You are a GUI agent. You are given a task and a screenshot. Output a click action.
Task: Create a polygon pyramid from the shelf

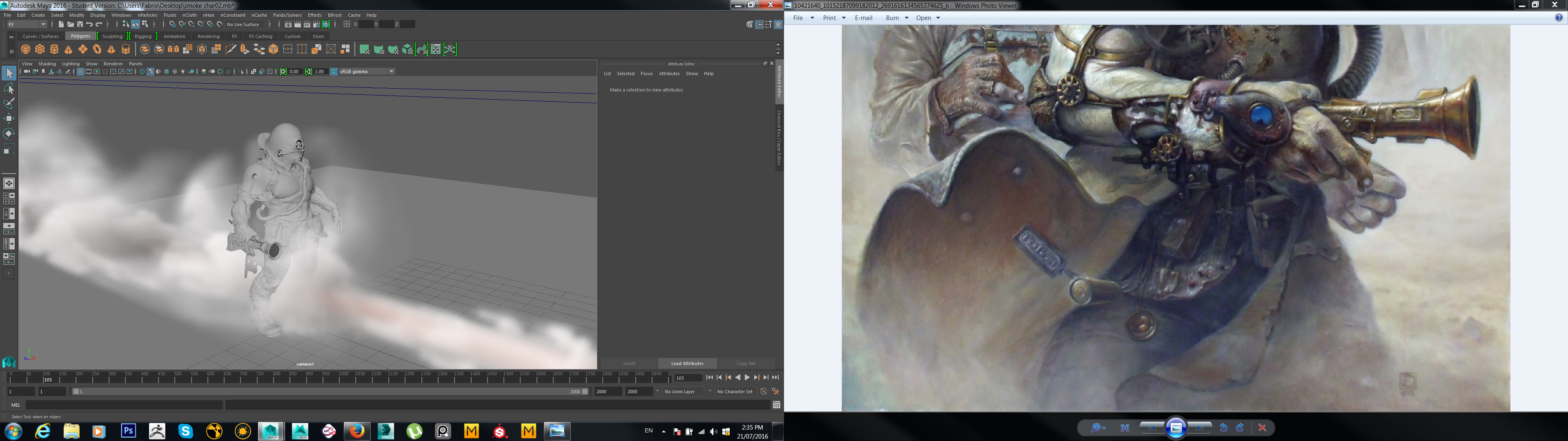(111, 49)
